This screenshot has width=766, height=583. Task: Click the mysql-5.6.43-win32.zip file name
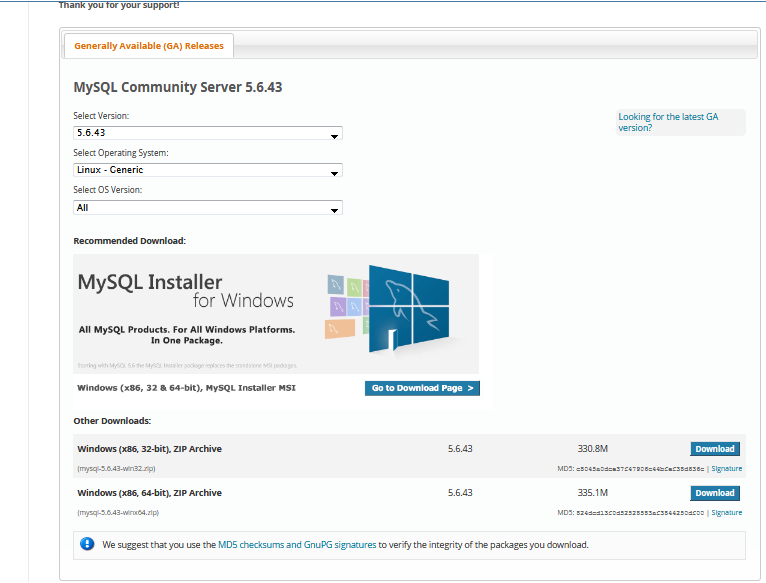(x=116, y=468)
